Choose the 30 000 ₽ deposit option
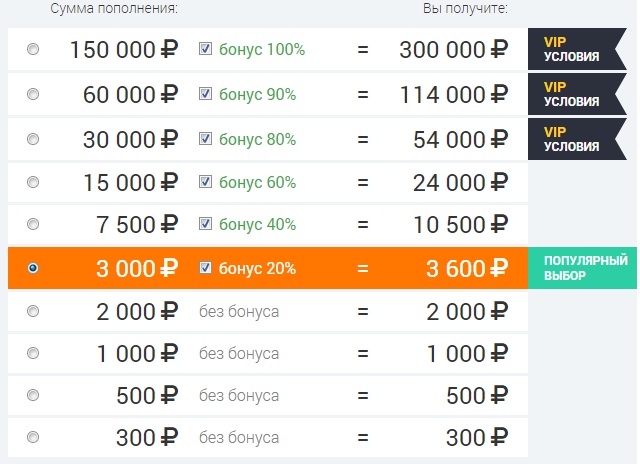This screenshot has height=464, width=640. coord(33,139)
